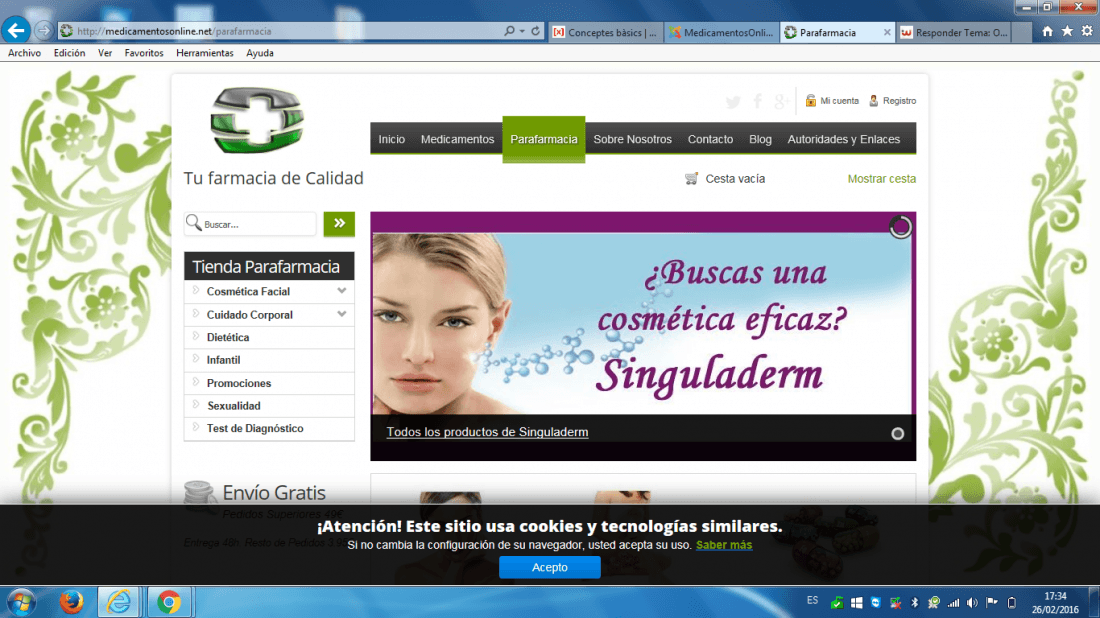
Task: Open the Windows Start button
Action: click(21, 602)
